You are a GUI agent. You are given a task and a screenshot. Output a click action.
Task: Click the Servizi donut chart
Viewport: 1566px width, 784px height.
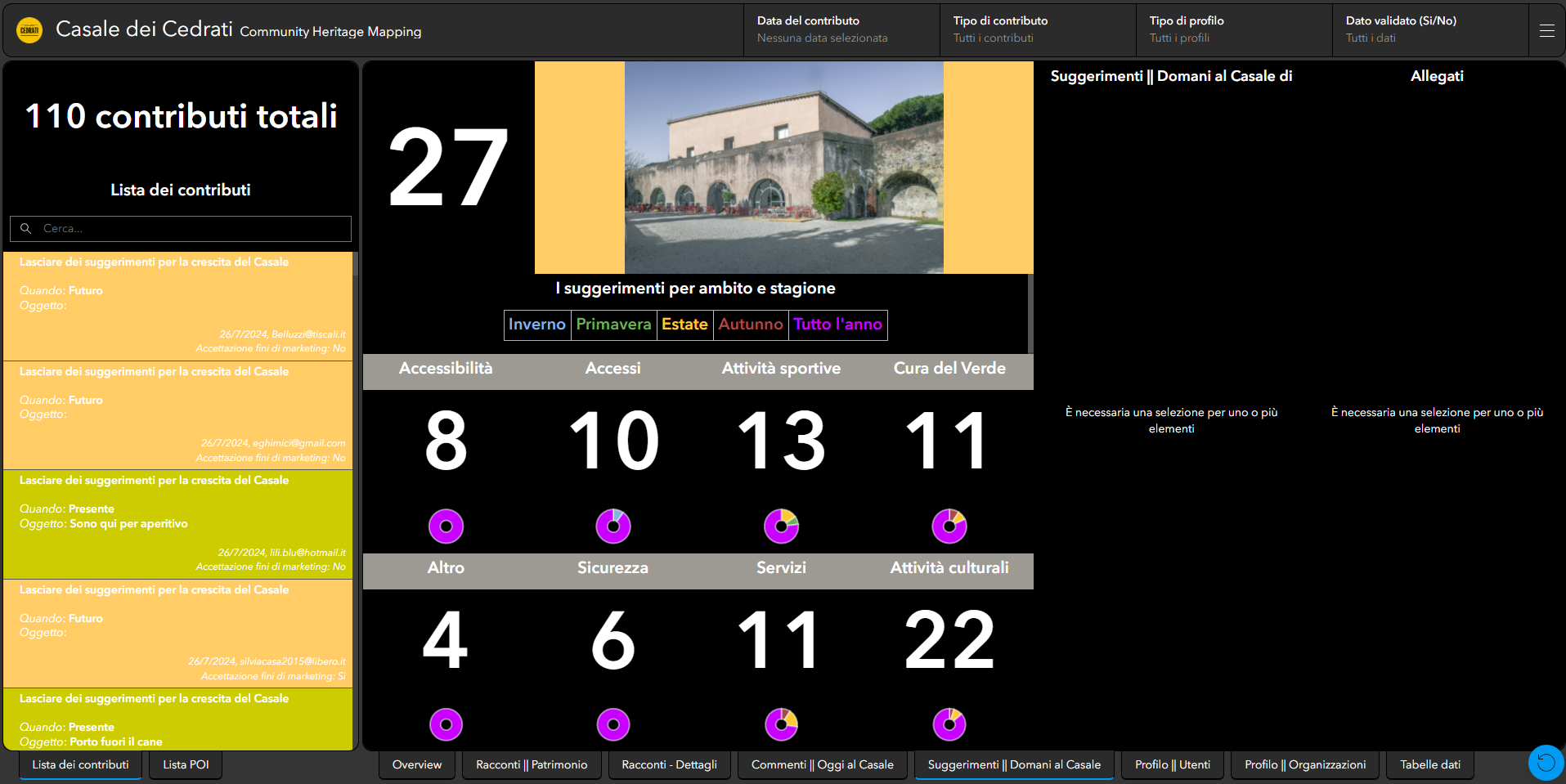click(x=781, y=724)
